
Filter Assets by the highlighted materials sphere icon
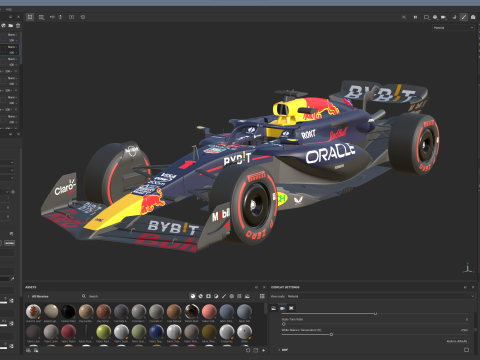click(193, 296)
